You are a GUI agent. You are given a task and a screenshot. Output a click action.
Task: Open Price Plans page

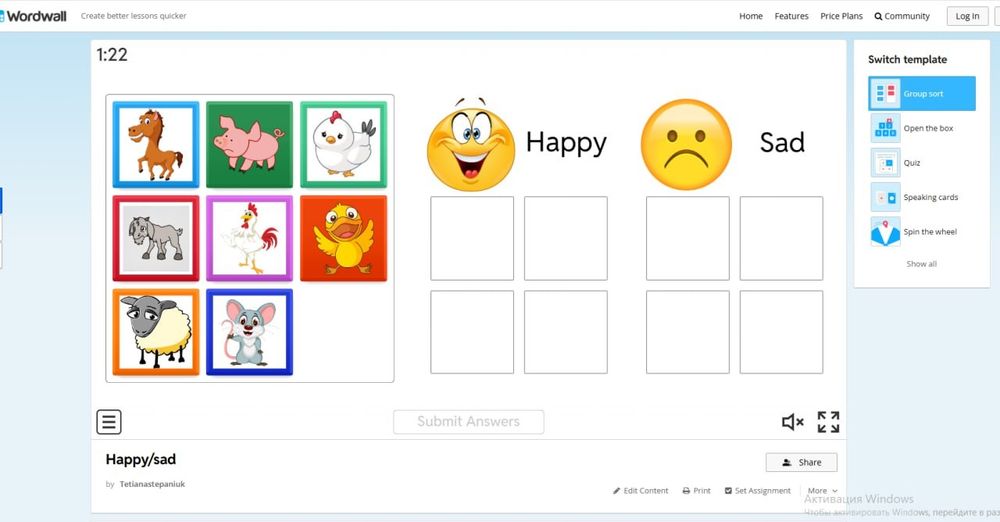coord(841,16)
